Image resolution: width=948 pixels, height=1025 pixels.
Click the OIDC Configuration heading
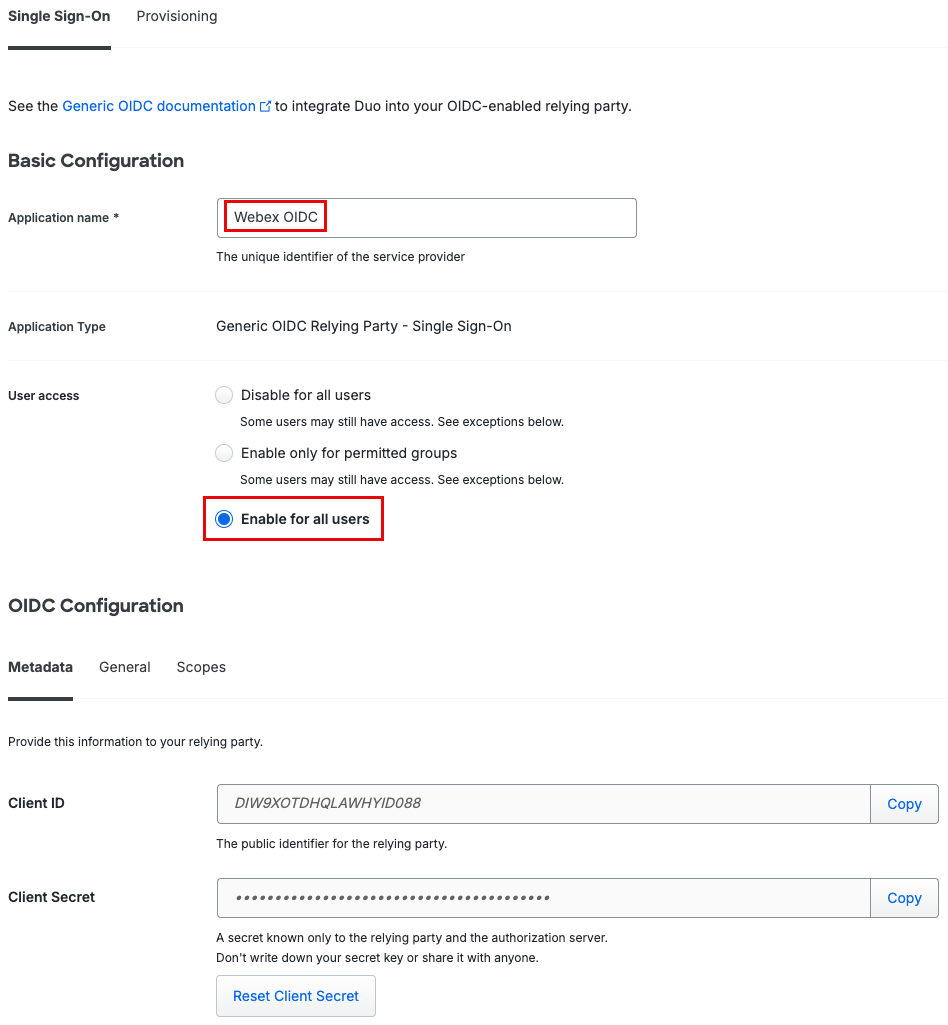pyautogui.click(x=96, y=605)
